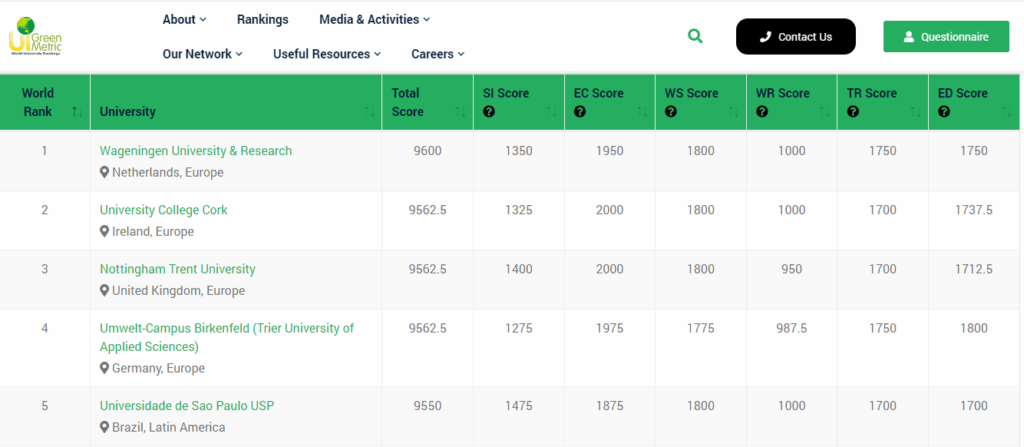Click the WS Score help question icon
The width and height of the screenshot is (1024, 447).
pos(671,112)
